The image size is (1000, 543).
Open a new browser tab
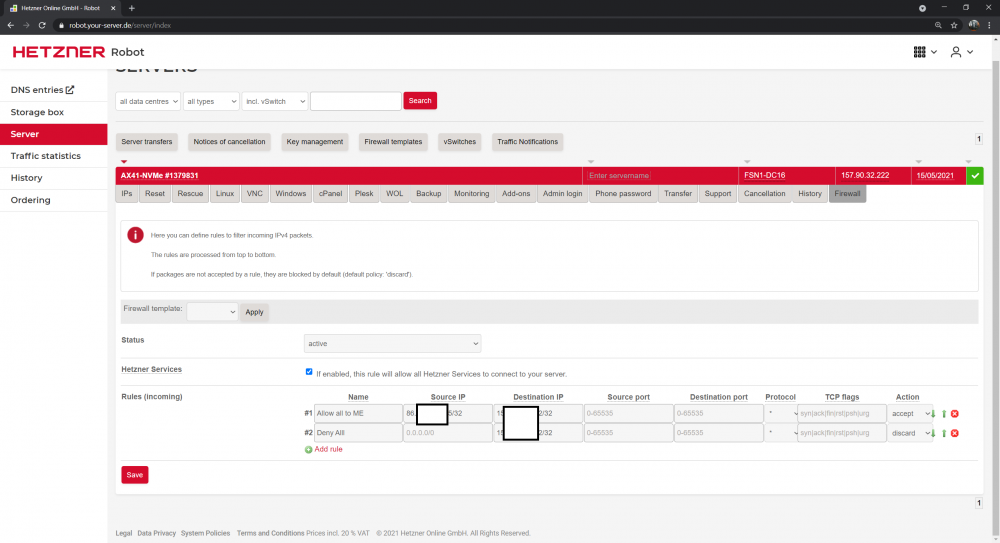(131, 8)
